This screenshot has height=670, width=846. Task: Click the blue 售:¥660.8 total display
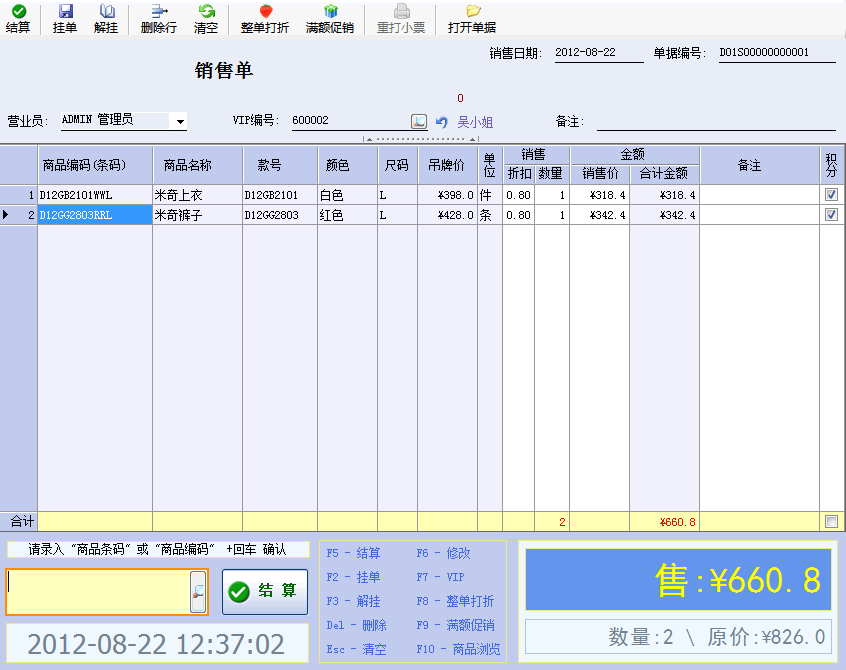[678, 580]
